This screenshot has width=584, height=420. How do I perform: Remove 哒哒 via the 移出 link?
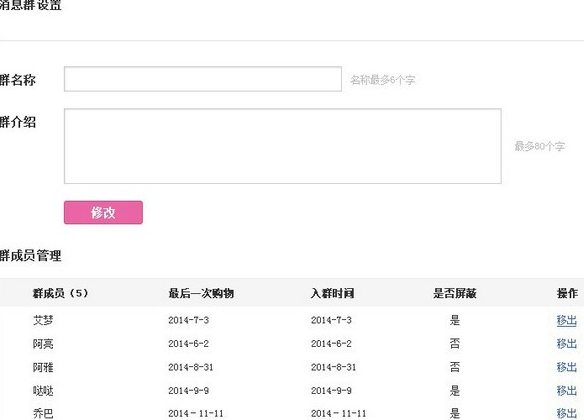(566, 391)
